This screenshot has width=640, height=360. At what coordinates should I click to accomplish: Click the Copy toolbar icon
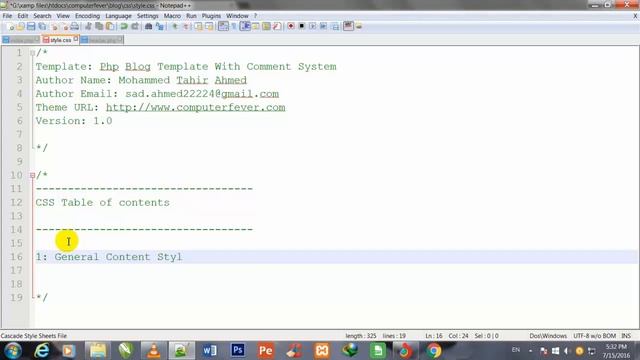click(99, 26)
